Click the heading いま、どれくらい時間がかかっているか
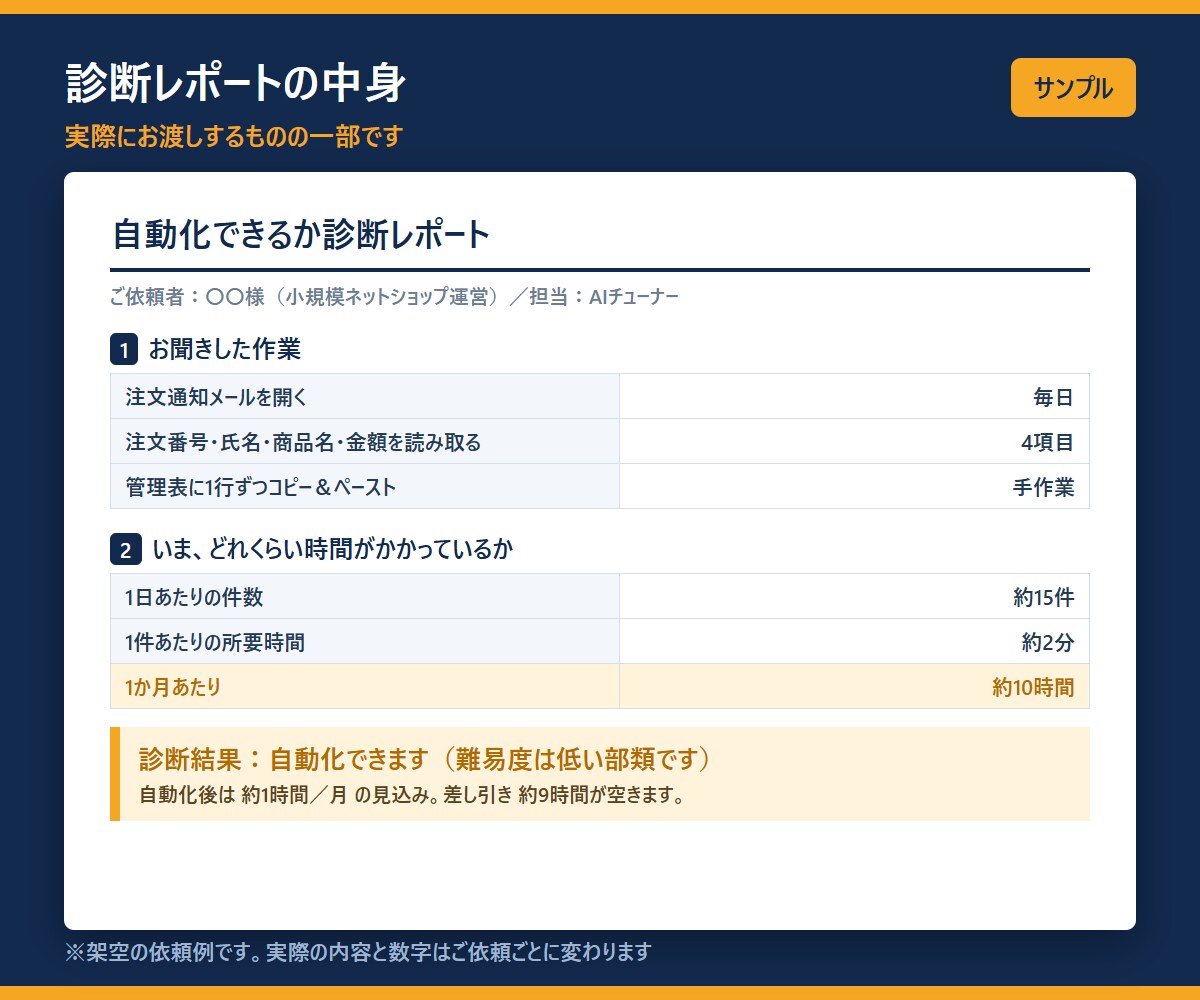The height and width of the screenshot is (1000, 1200). pos(332,550)
